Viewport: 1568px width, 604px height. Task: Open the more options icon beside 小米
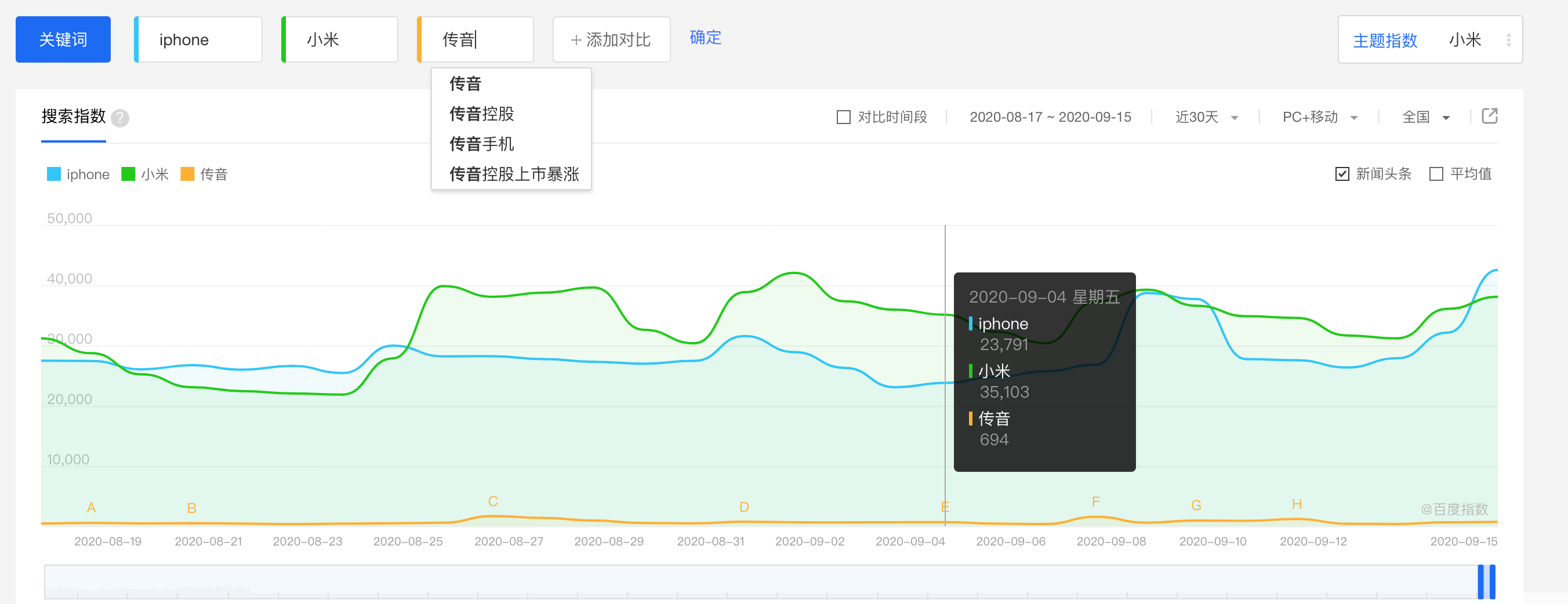click(1509, 39)
